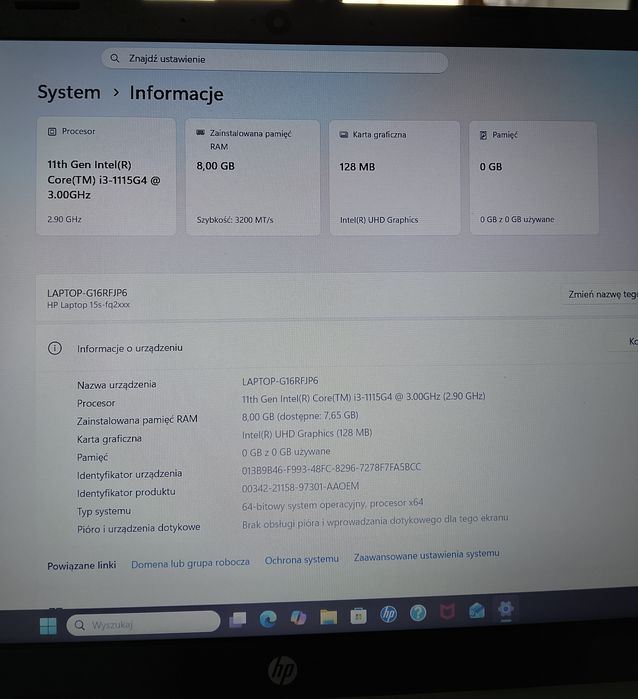This screenshot has height=699, width=638.
Task: Launch Microsoft Edge from the taskbar
Action: (x=268, y=619)
